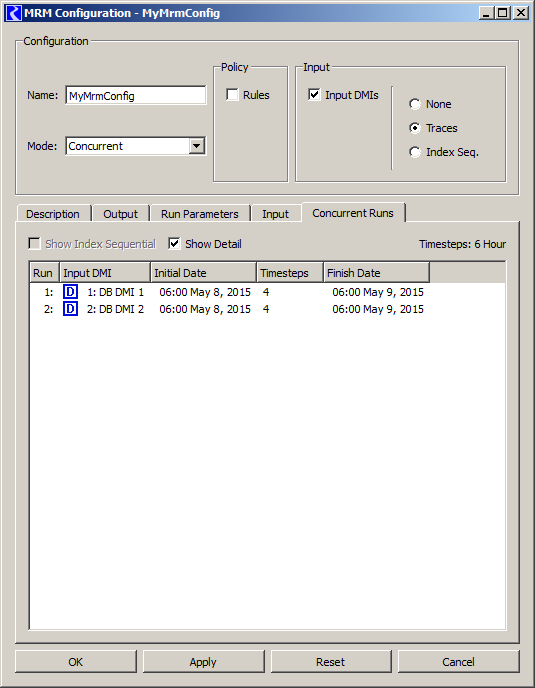Screen dimensions: 535x688
Task: Select the None input radio button
Action: click(x=415, y=104)
